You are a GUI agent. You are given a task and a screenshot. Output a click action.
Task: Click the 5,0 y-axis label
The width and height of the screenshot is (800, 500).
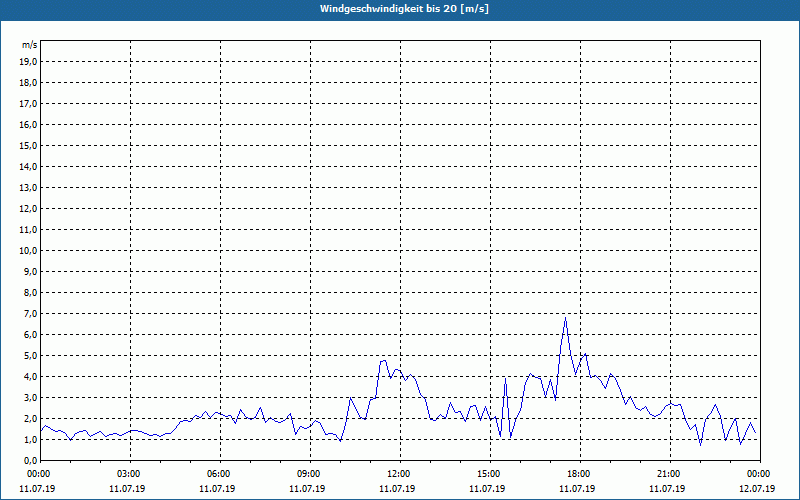pos(30,355)
